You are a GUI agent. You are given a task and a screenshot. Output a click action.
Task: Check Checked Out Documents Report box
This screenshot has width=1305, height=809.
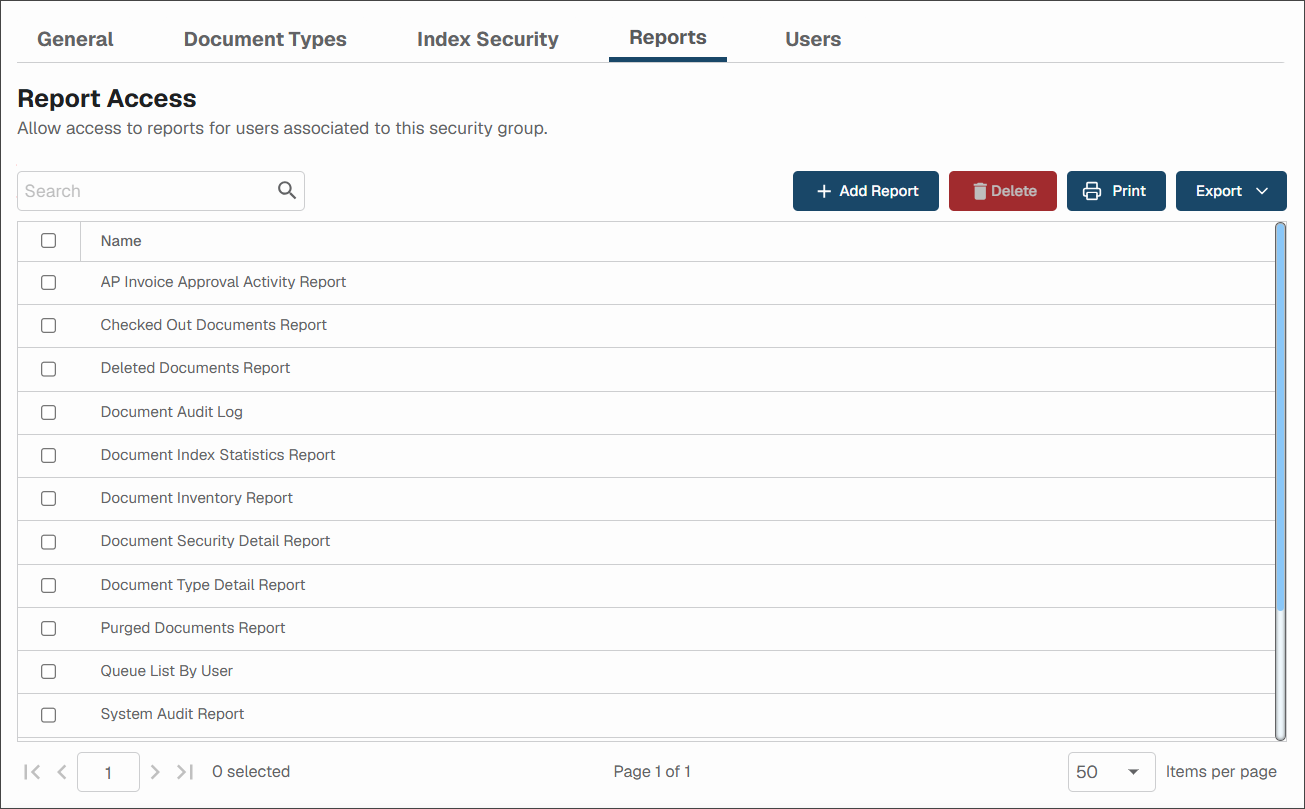pyautogui.click(x=48, y=326)
